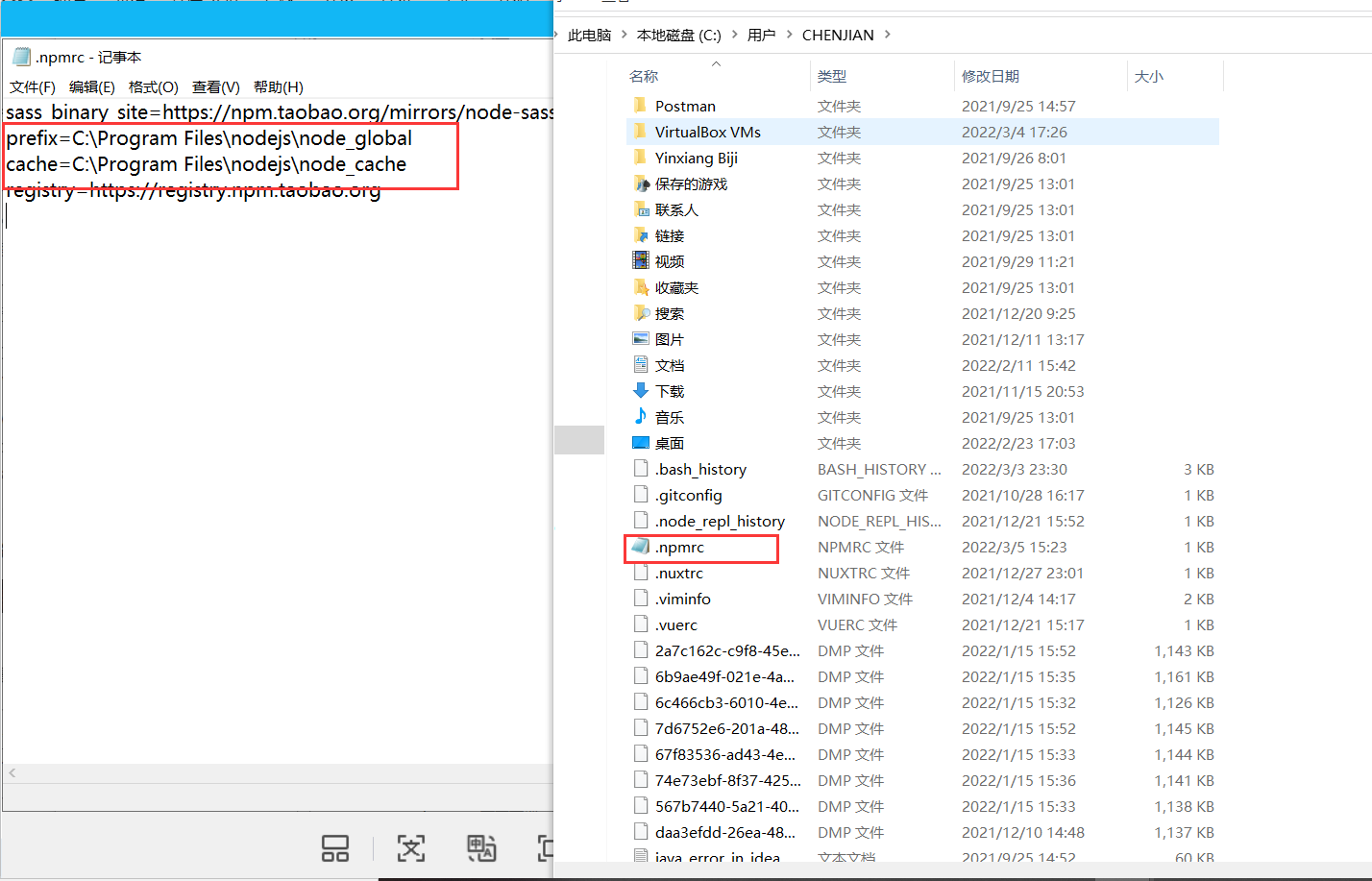Open the 格式(O) menu in Notepad
The image size is (1372, 881).
pos(153,86)
